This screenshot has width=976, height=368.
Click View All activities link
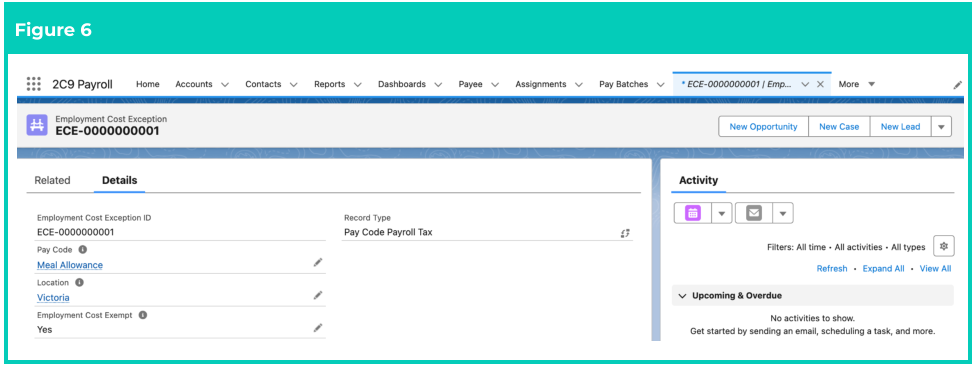[935, 268]
